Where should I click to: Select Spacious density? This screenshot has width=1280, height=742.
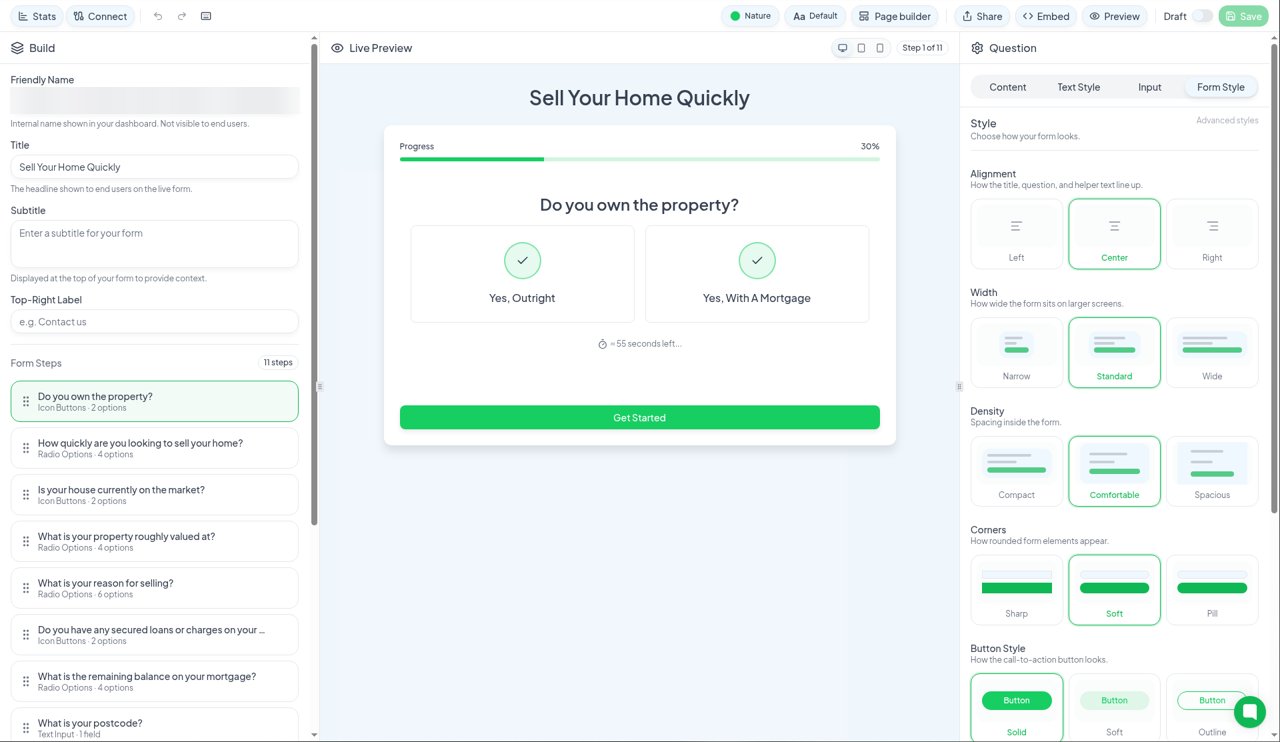pos(1212,471)
